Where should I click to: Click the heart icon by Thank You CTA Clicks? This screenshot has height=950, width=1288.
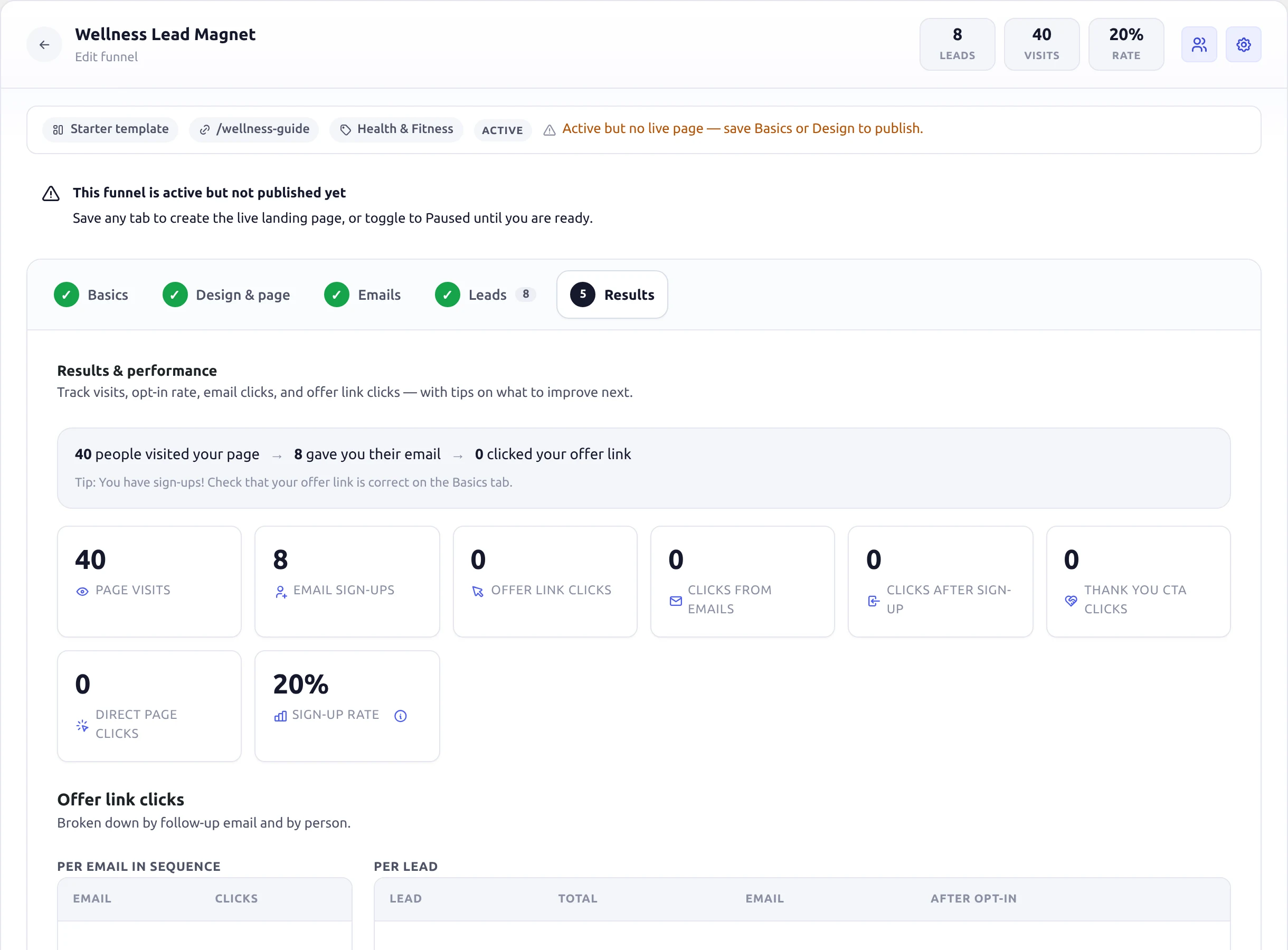[1071, 601]
